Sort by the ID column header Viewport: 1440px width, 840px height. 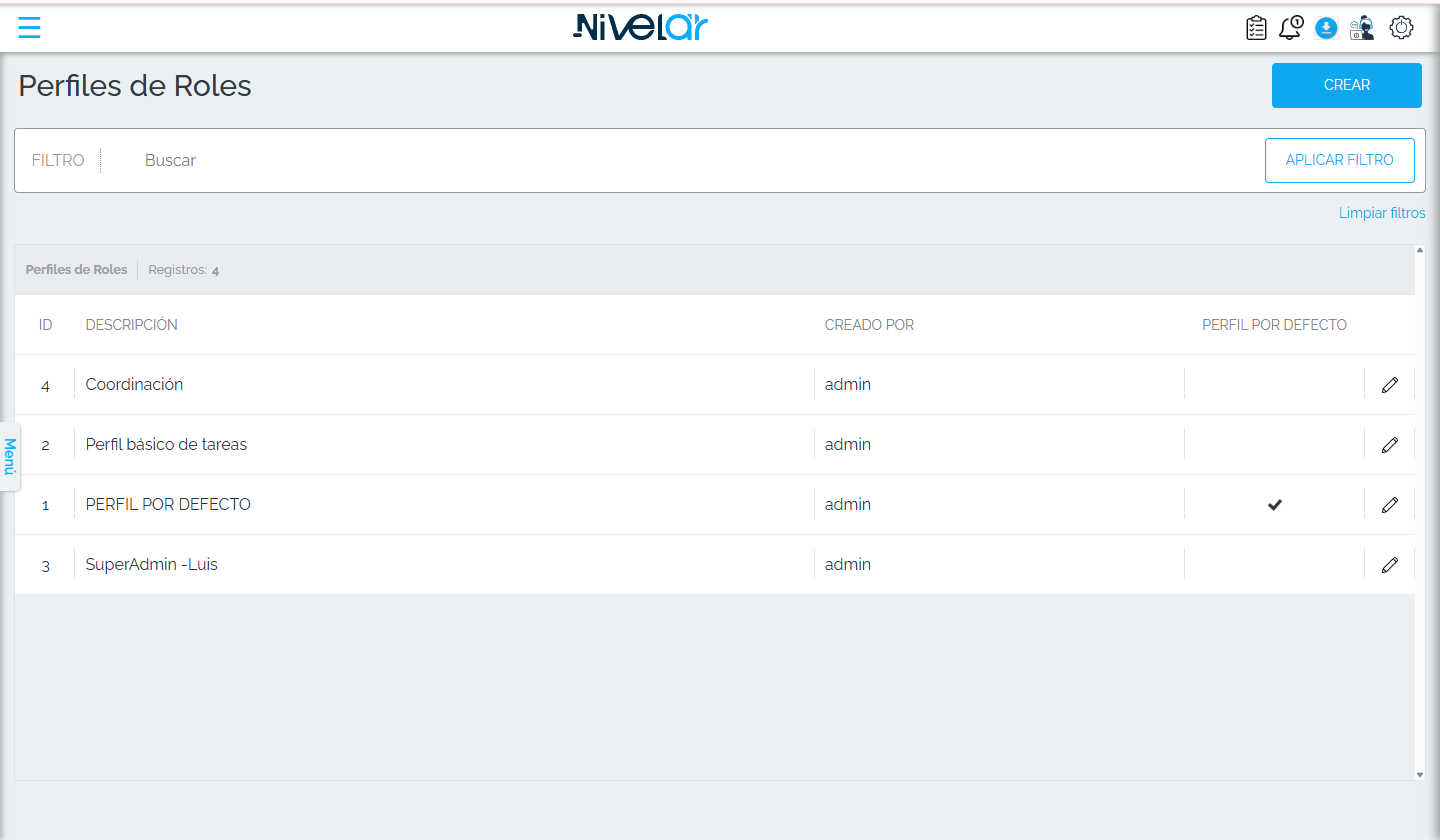(x=45, y=325)
